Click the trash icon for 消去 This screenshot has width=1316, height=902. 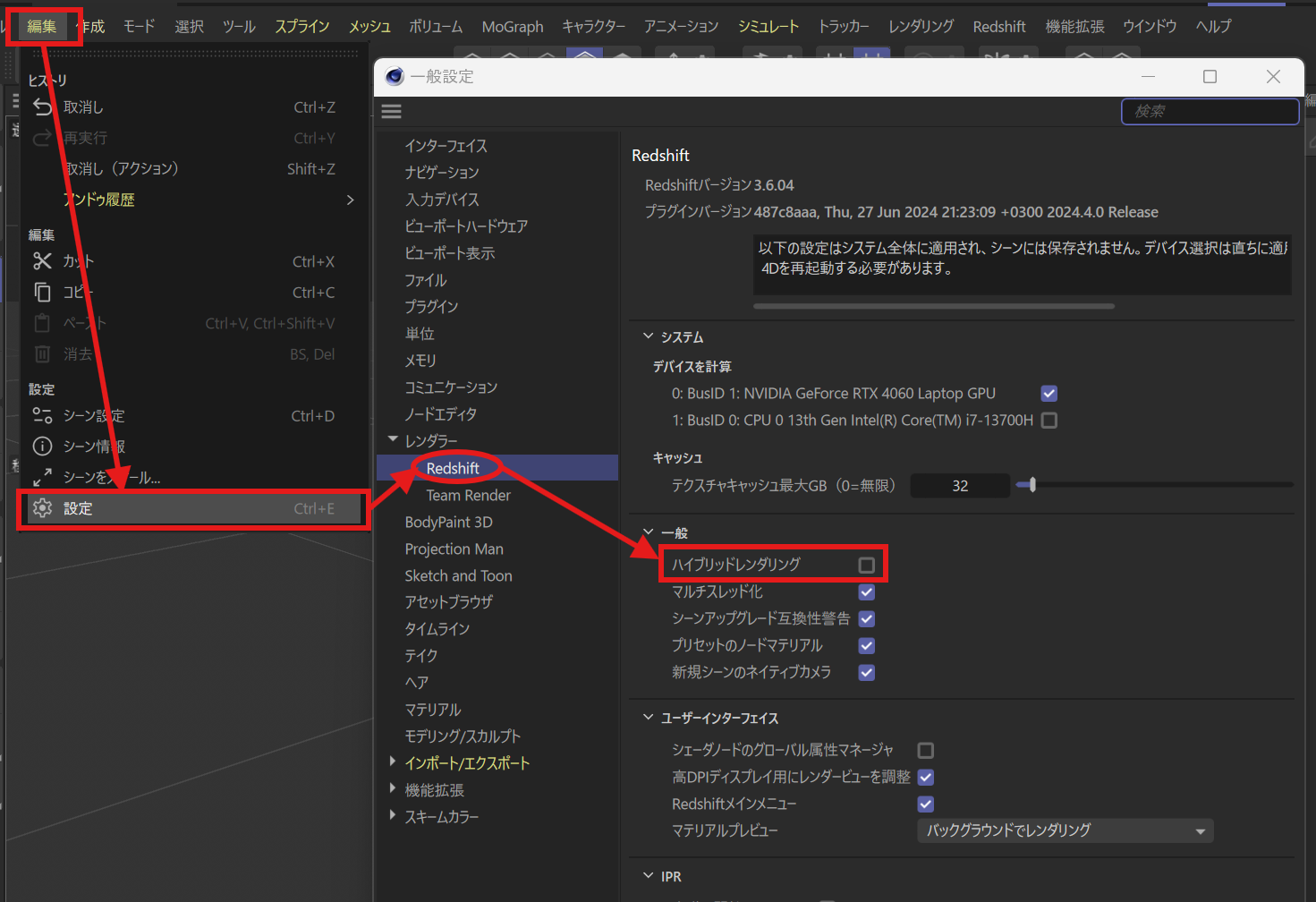[x=42, y=353]
